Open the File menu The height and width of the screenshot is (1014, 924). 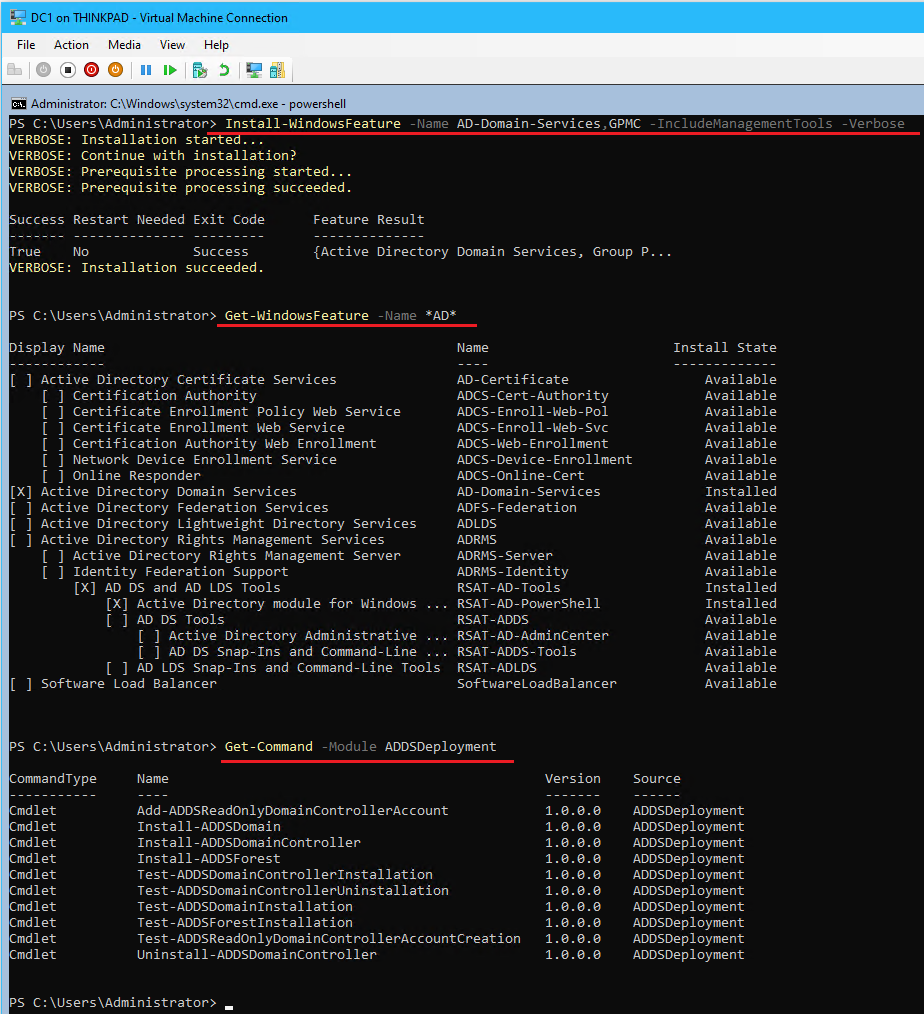click(x=26, y=45)
